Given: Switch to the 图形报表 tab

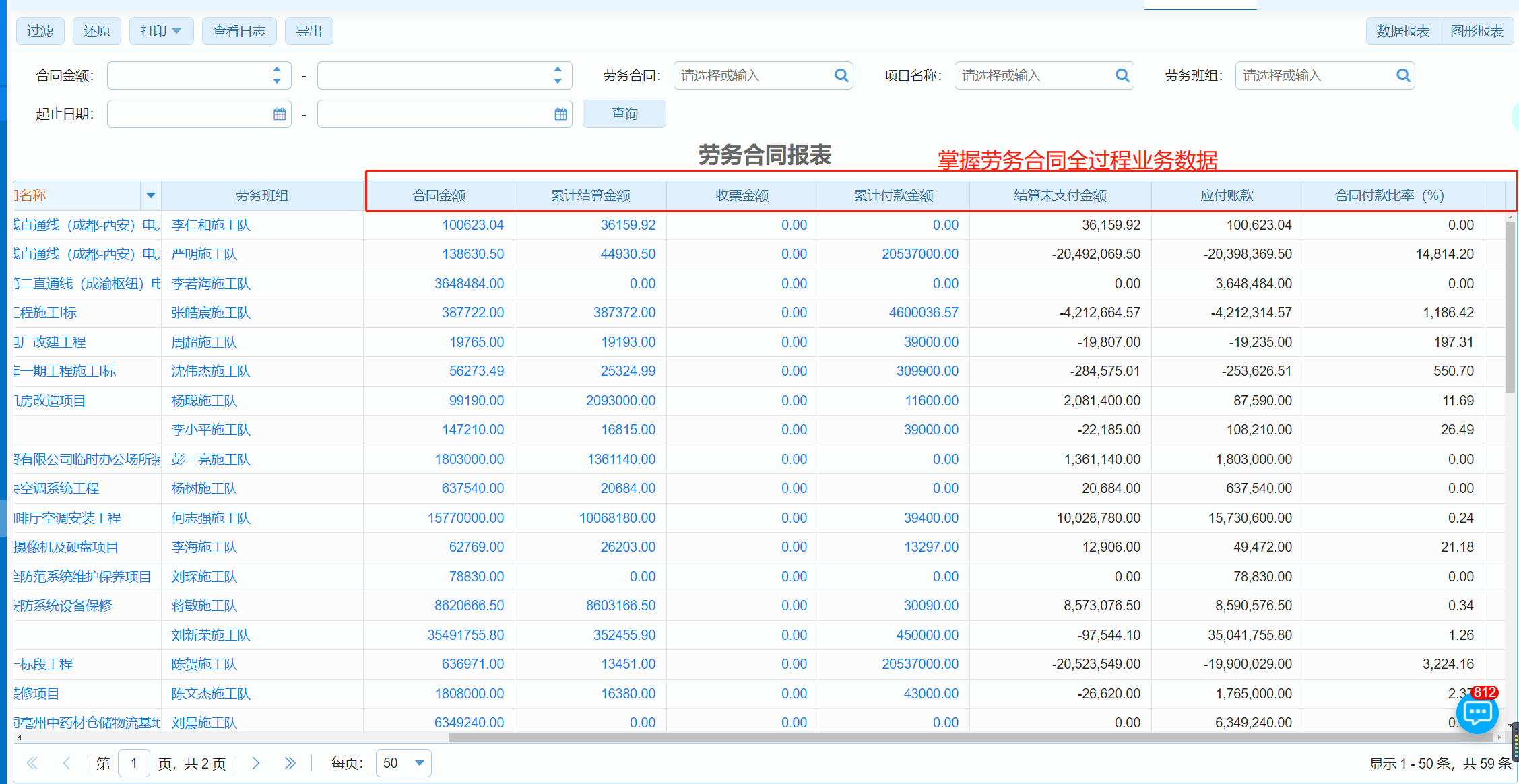Looking at the screenshot, I should point(1477,31).
